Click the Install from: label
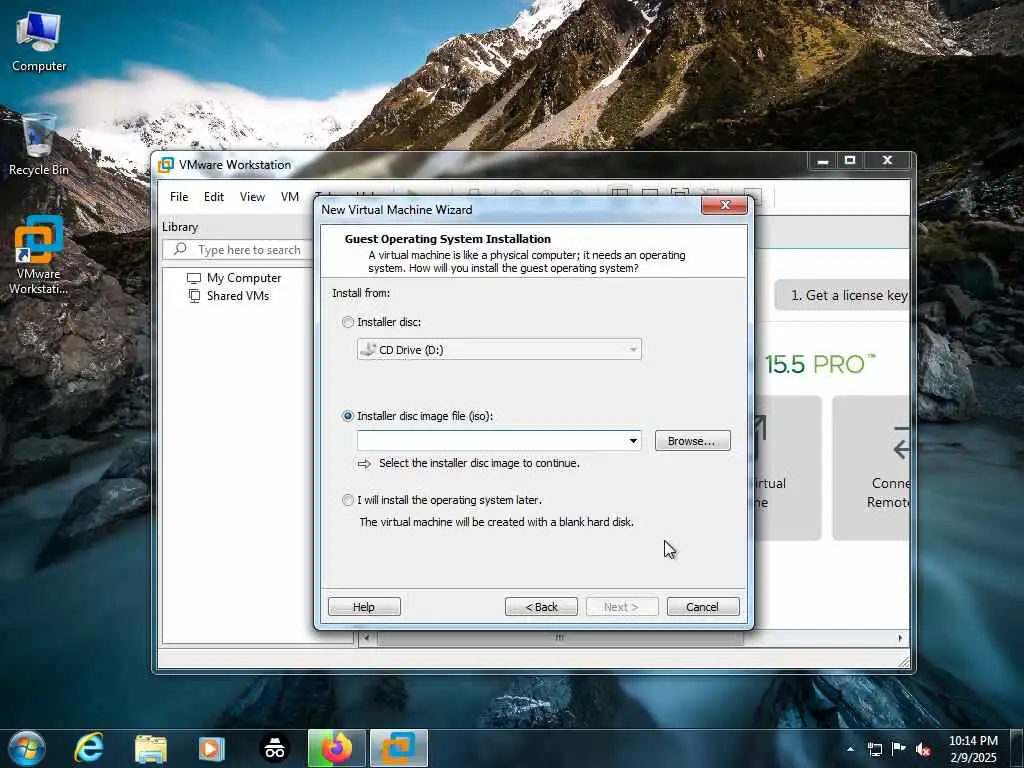The image size is (1024, 768). click(x=361, y=293)
